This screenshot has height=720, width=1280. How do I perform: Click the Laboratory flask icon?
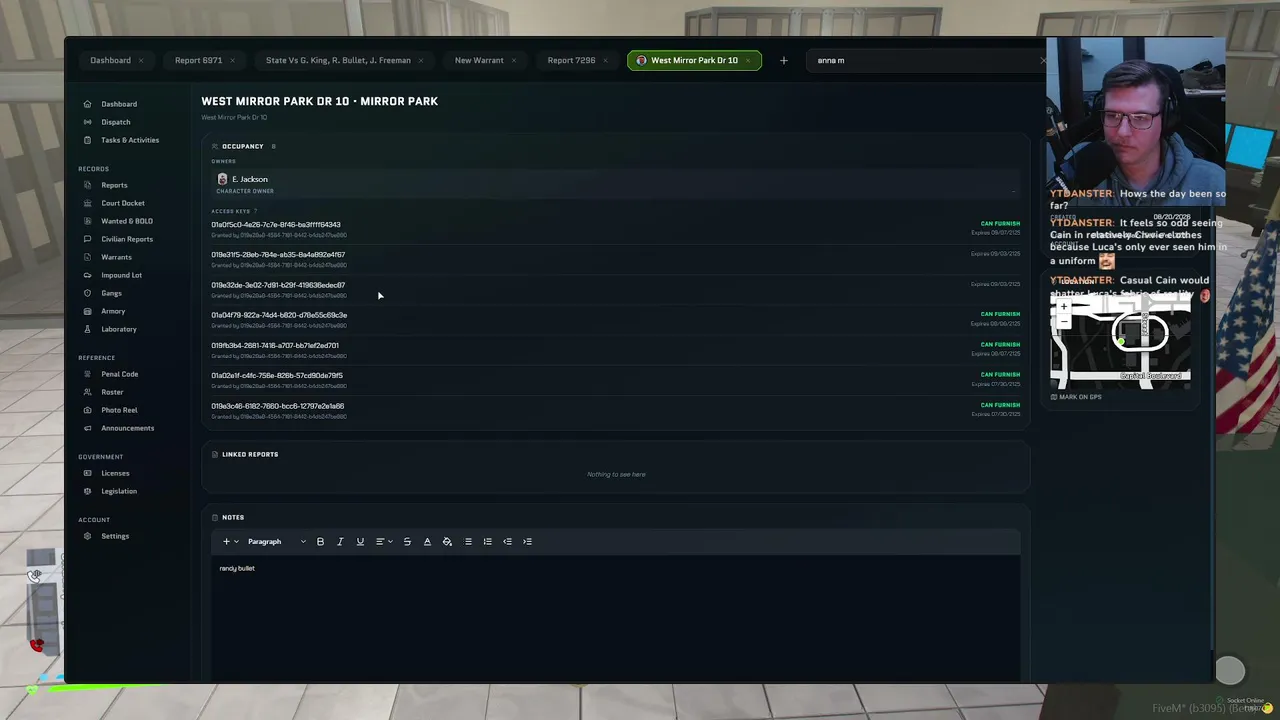pyautogui.click(x=88, y=329)
